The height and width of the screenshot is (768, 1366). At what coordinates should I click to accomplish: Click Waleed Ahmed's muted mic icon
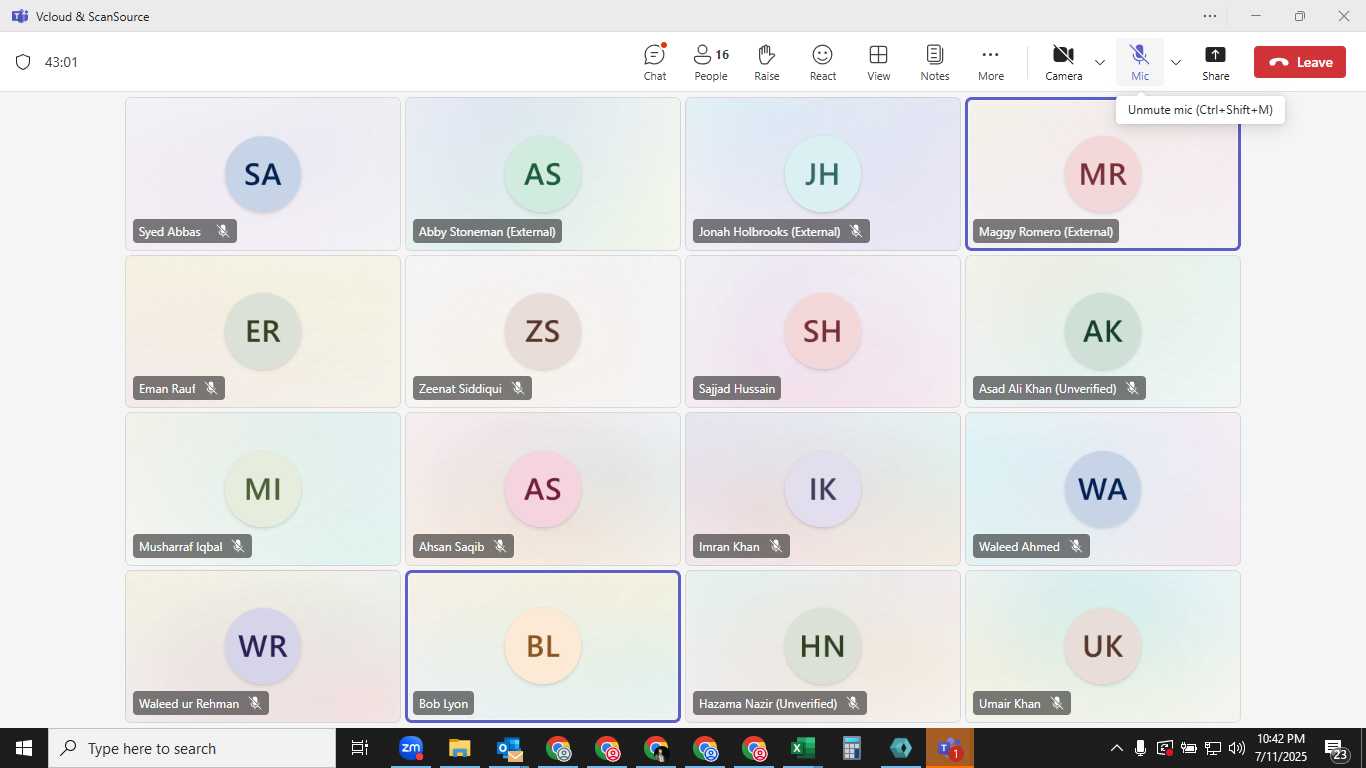click(x=1076, y=546)
